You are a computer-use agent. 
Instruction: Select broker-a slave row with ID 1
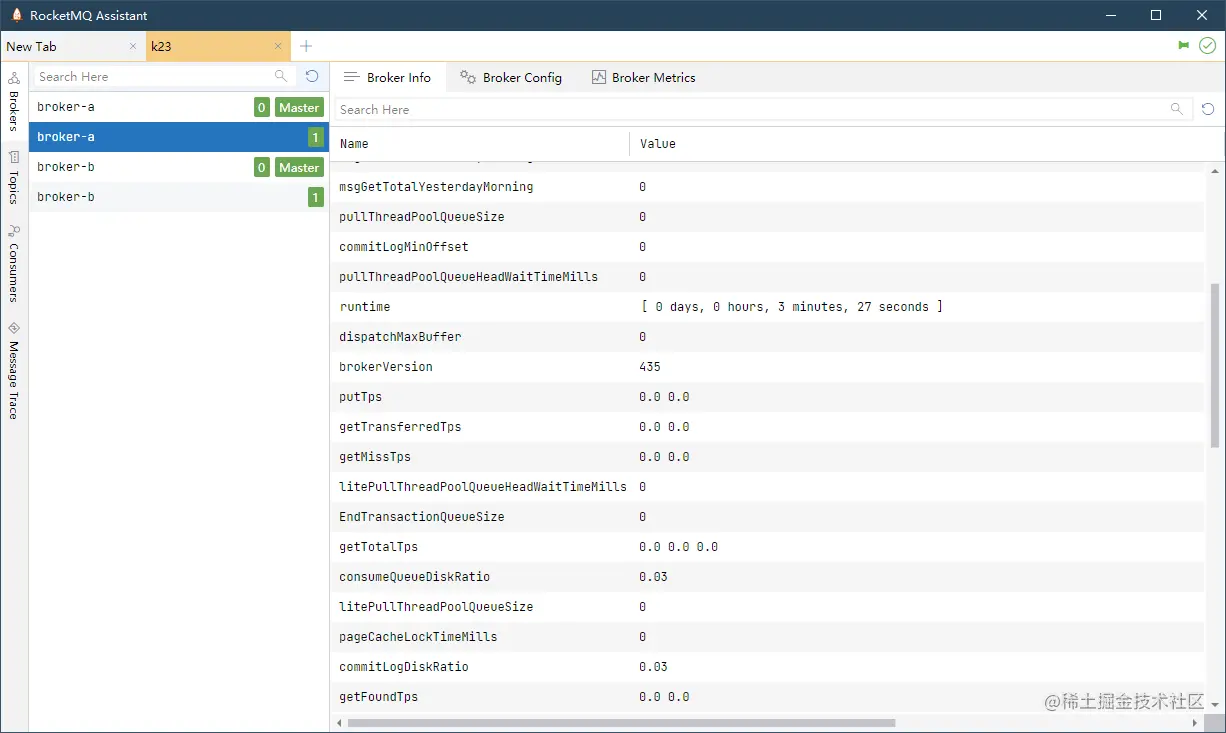179,137
